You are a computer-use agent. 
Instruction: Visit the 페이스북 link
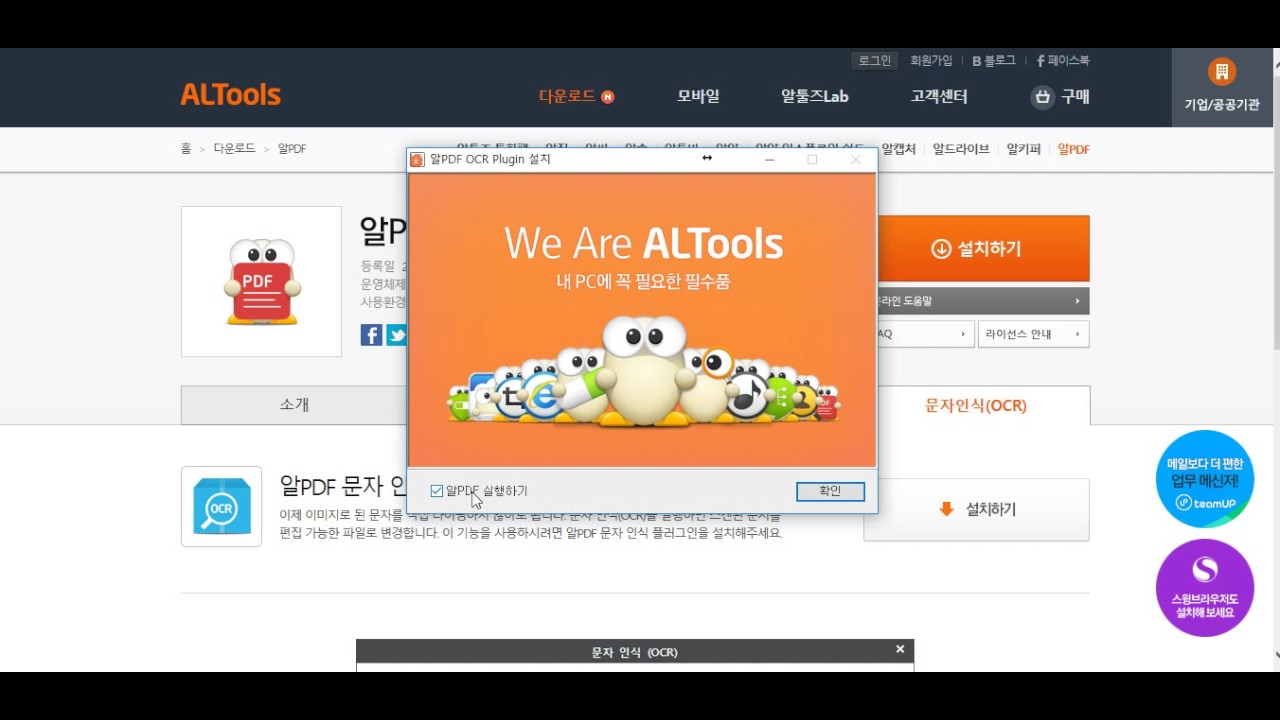click(x=1063, y=61)
